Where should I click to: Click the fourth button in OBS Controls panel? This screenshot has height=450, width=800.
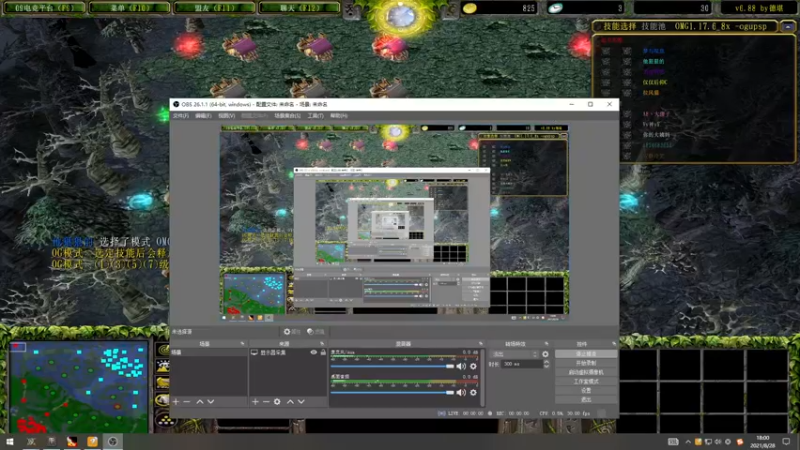click(x=586, y=381)
